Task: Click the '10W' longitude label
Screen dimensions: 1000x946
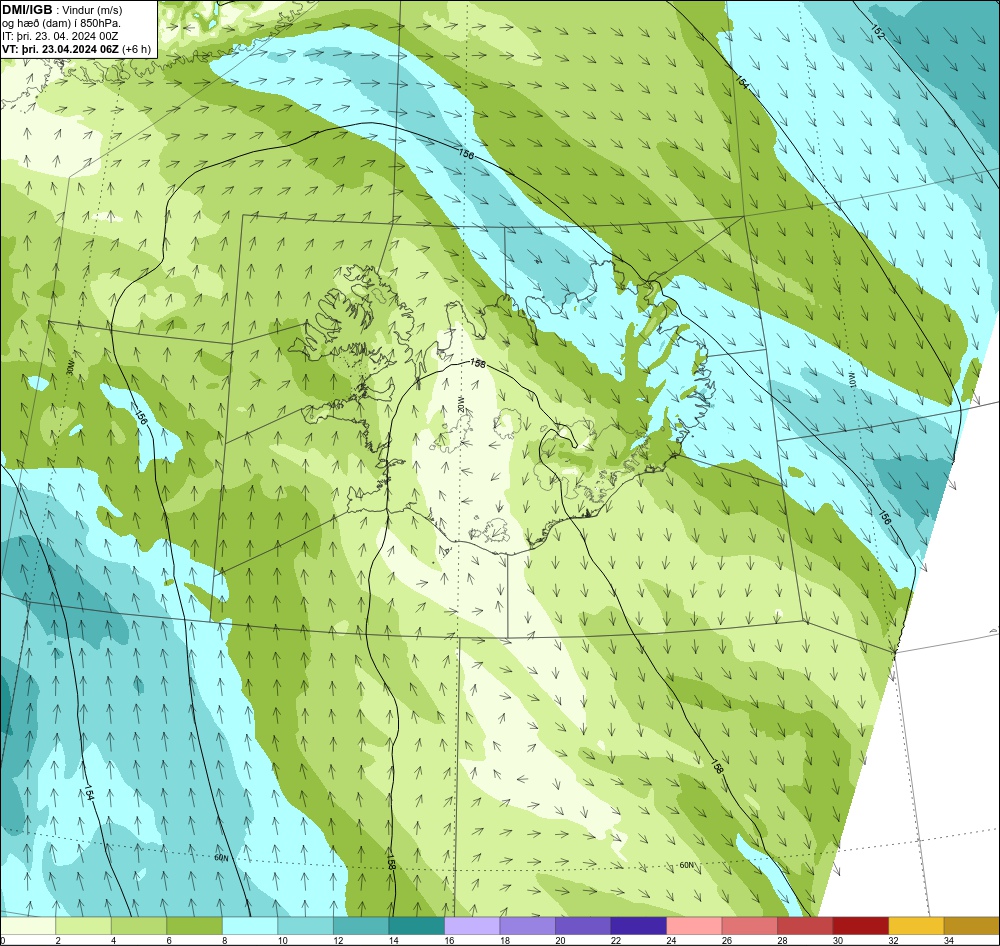Action: [851, 379]
